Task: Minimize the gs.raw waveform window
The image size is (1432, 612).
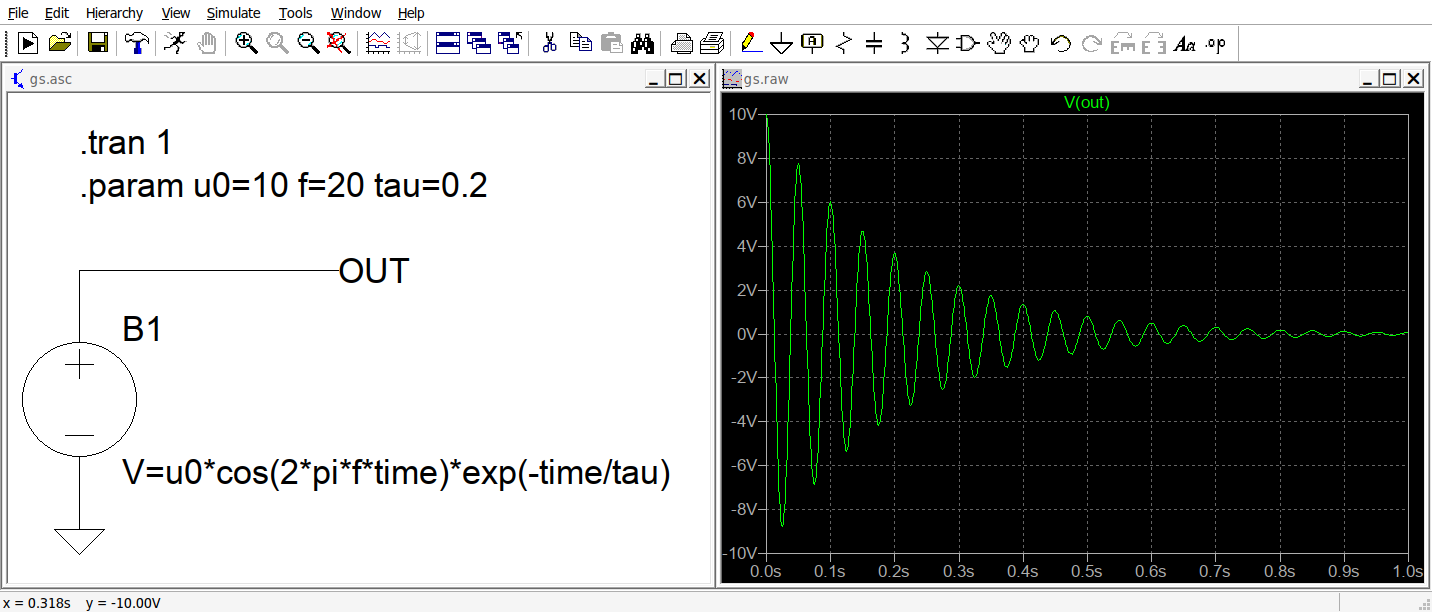Action: pos(1370,79)
